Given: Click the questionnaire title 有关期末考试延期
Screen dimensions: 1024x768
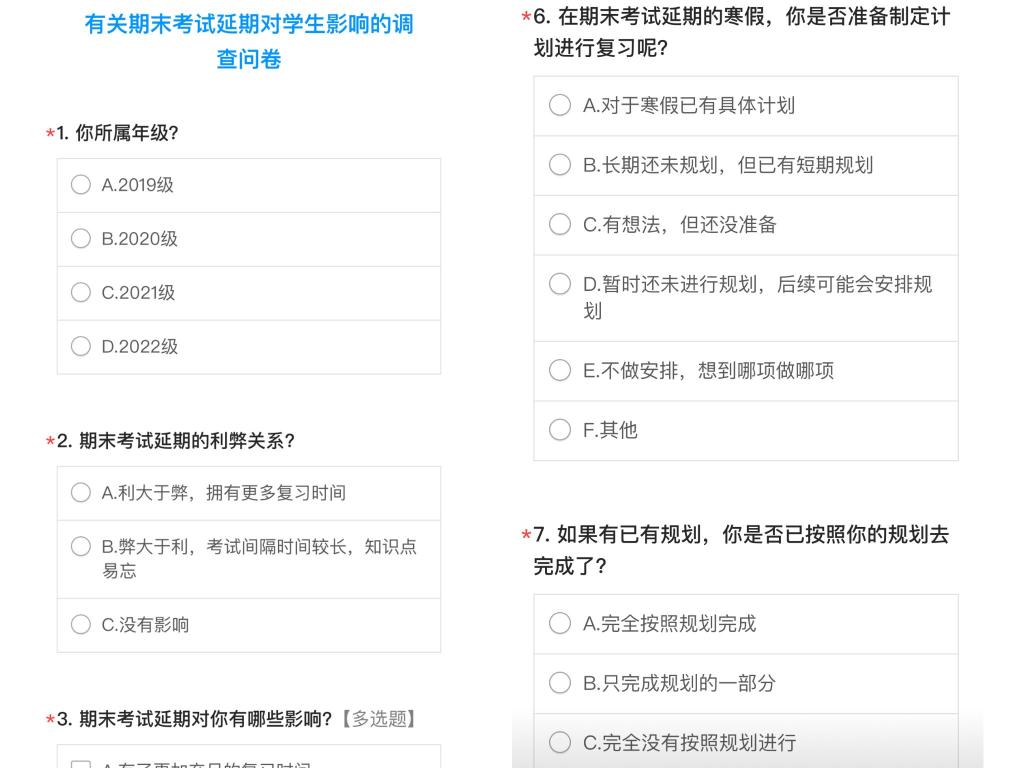Looking at the screenshot, I should [249, 41].
